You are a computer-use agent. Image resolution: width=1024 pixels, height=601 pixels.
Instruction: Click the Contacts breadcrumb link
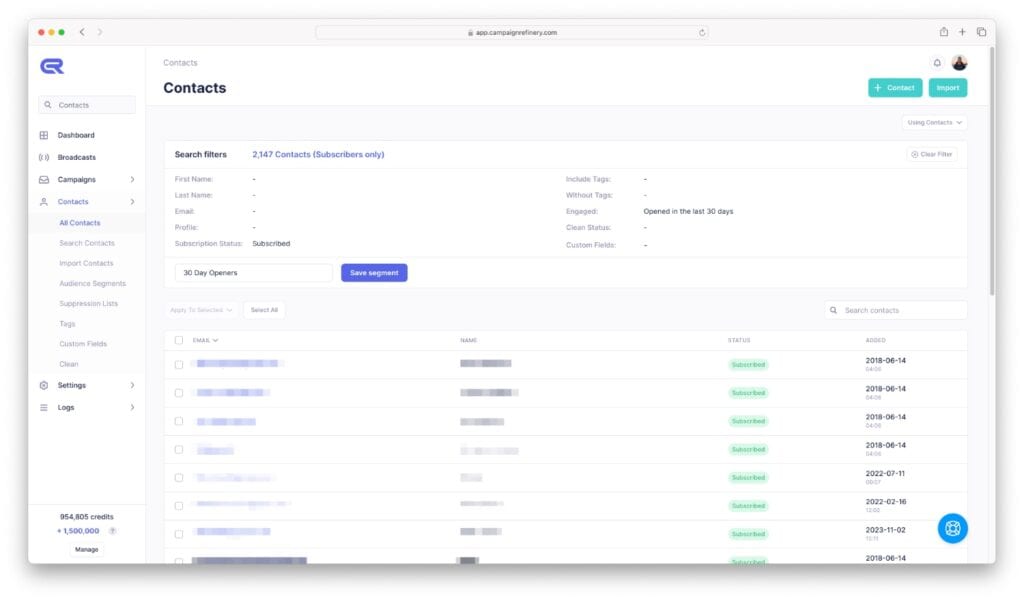(180, 63)
